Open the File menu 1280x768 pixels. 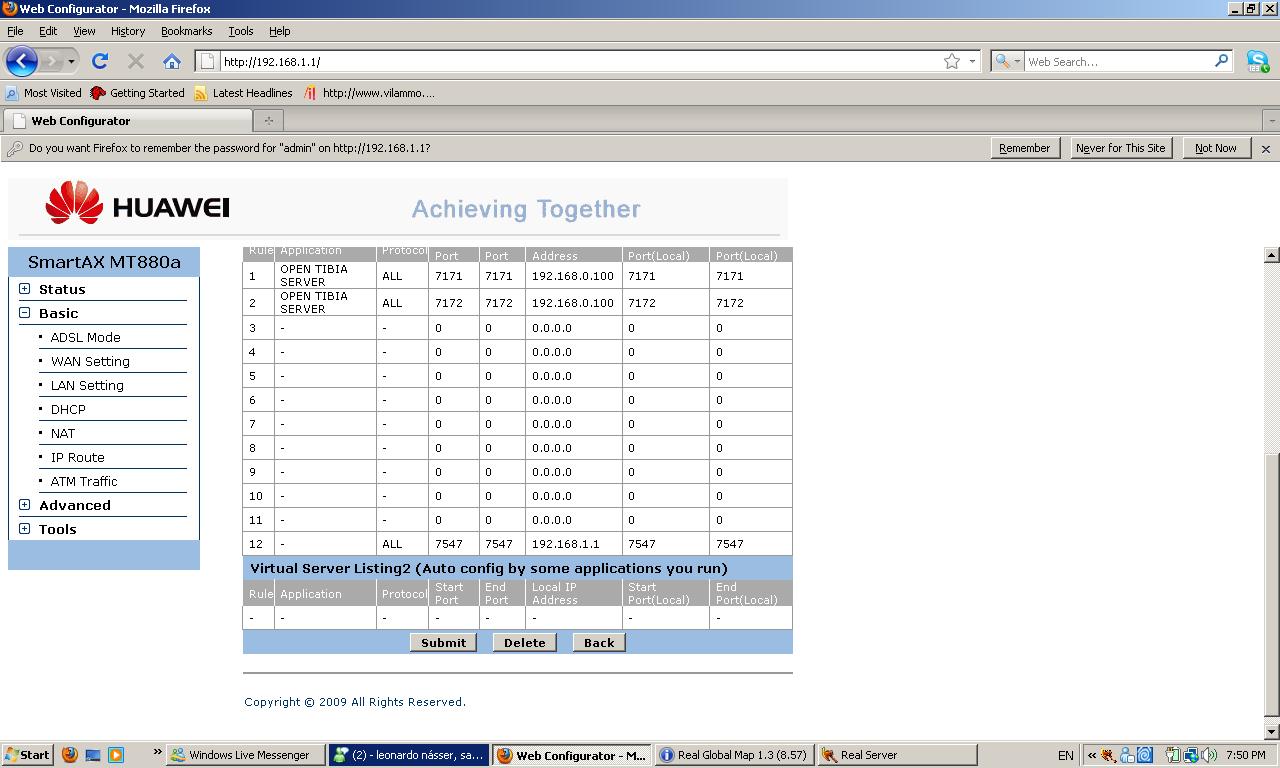point(15,31)
